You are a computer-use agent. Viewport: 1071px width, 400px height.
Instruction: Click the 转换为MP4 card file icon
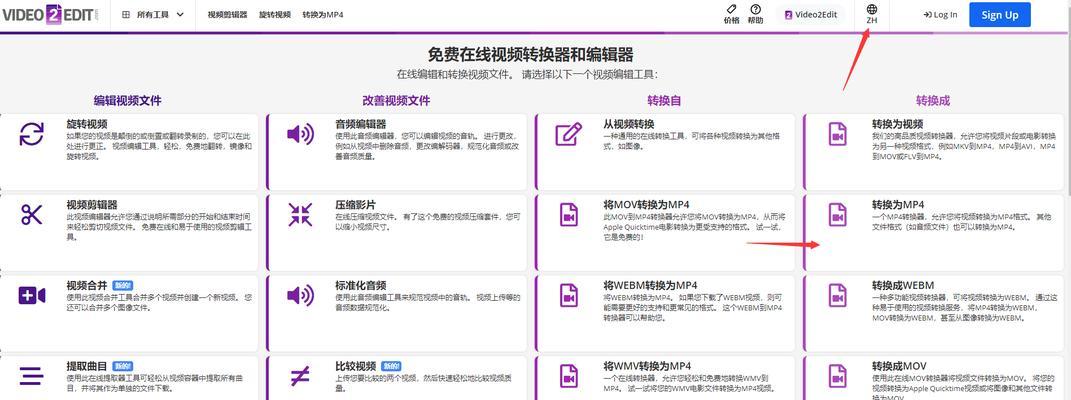pyautogui.click(x=837, y=214)
